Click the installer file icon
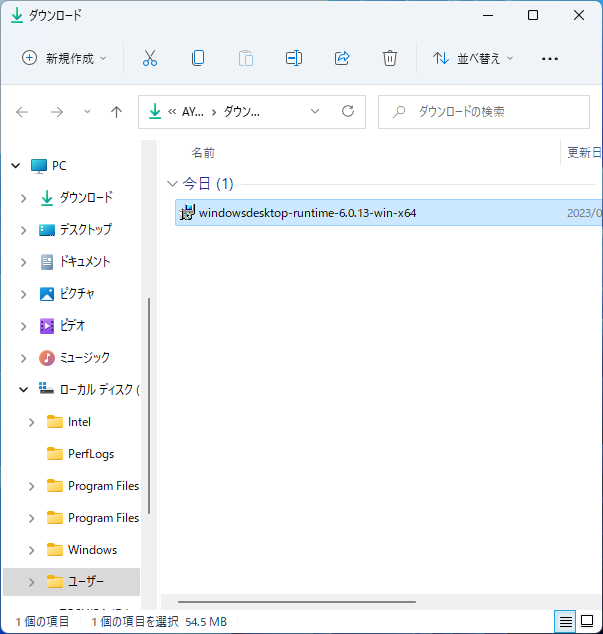 click(187, 213)
